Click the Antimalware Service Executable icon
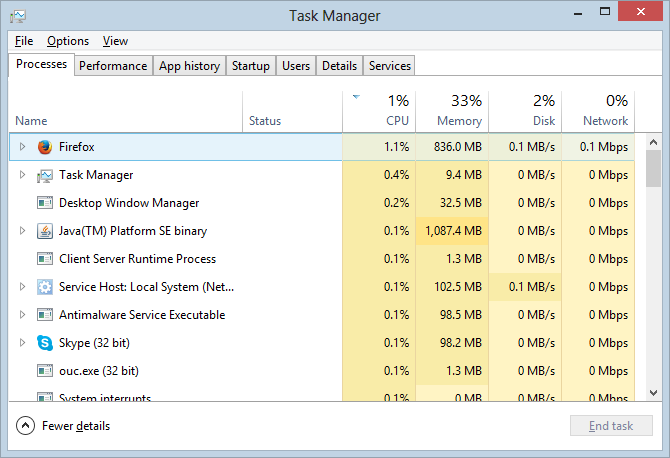The image size is (670, 458). (45, 315)
